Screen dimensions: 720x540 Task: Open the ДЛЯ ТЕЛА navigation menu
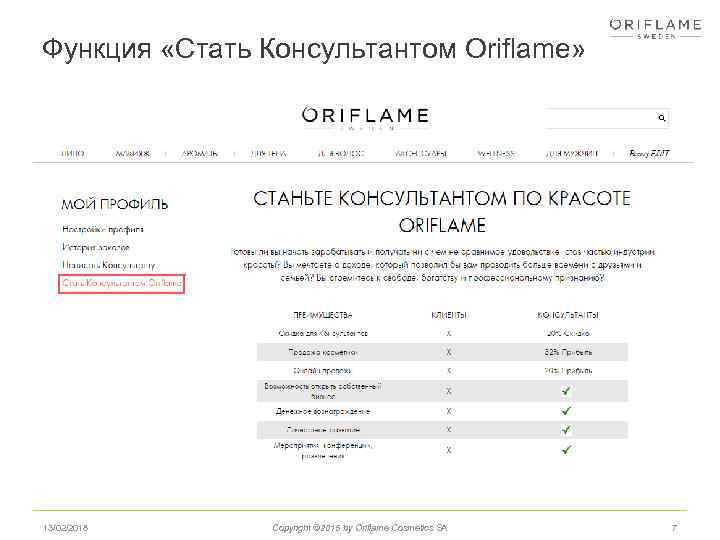[x=268, y=153]
